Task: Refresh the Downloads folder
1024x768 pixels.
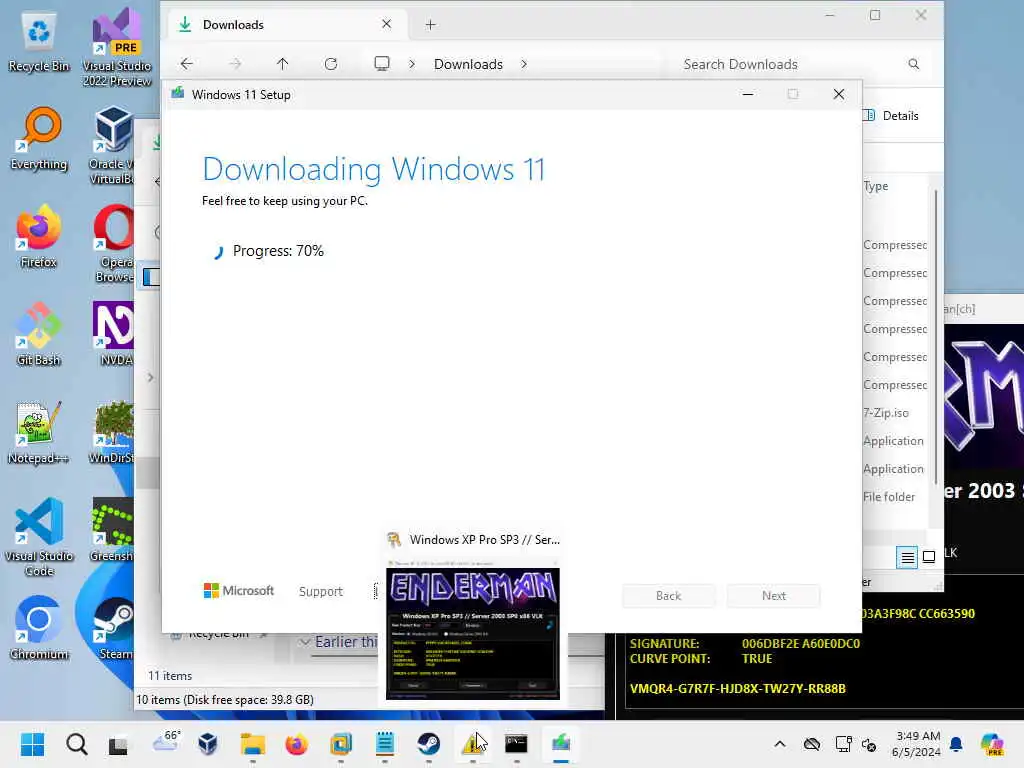Action: click(331, 63)
